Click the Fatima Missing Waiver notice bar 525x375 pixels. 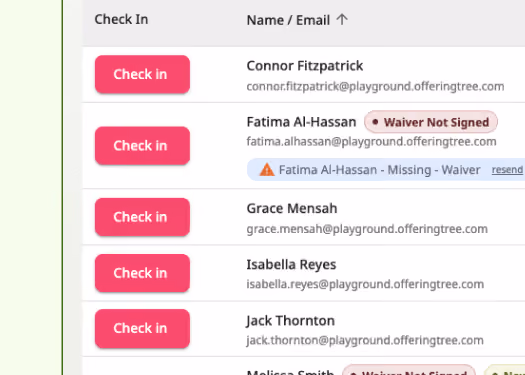[x=386, y=170]
